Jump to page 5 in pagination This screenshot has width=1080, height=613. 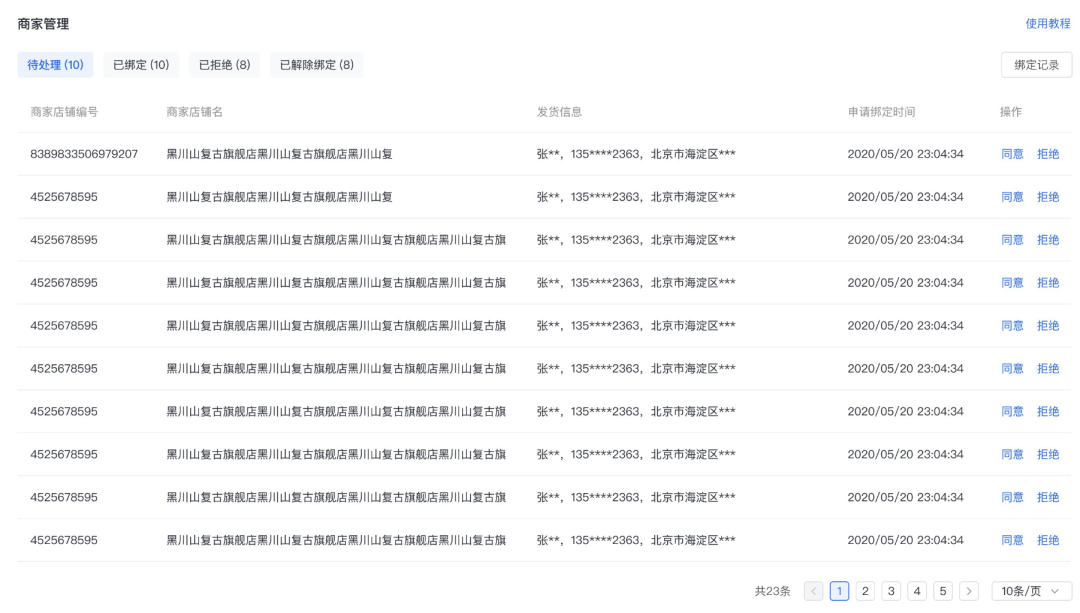pos(943,591)
